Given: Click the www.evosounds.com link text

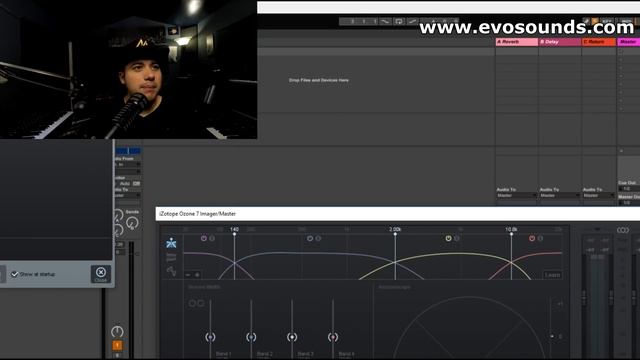Looking at the screenshot, I should 527,27.
